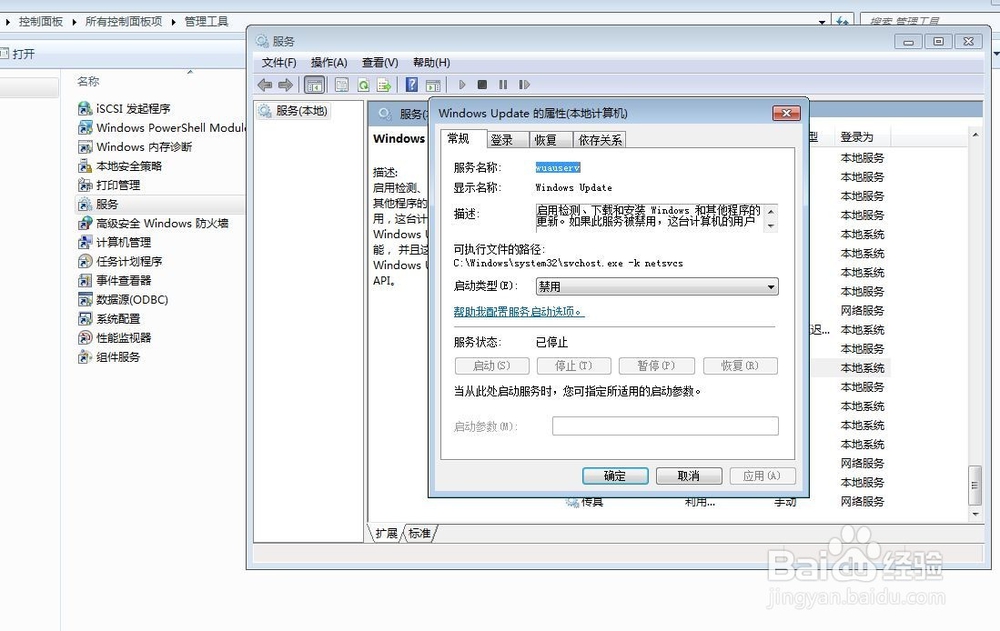Screen dimensions: 1000x631
Task: Click 登录为 column header
Action: click(x=857, y=137)
